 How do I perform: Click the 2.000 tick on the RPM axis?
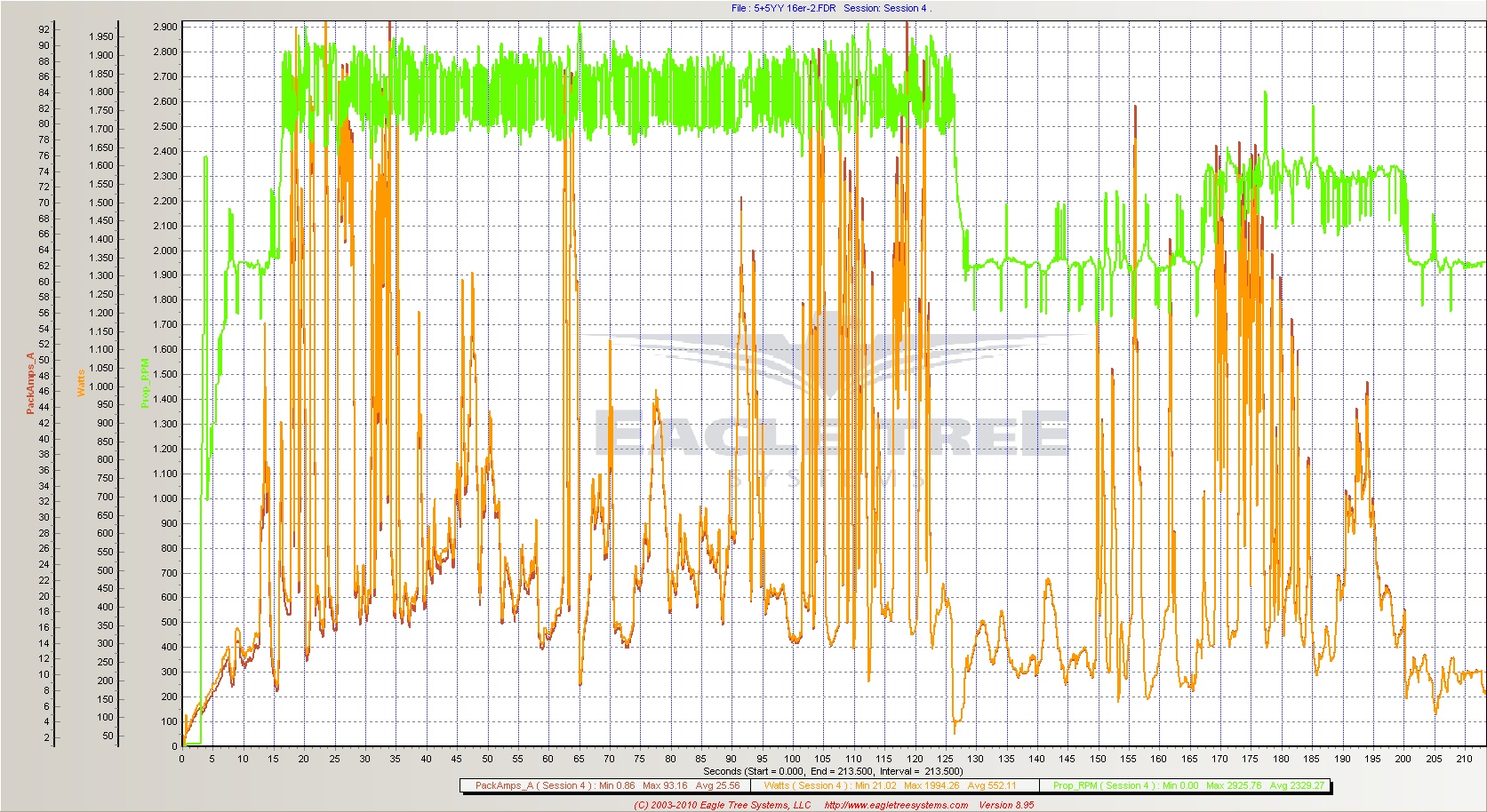pyautogui.click(x=165, y=251)
